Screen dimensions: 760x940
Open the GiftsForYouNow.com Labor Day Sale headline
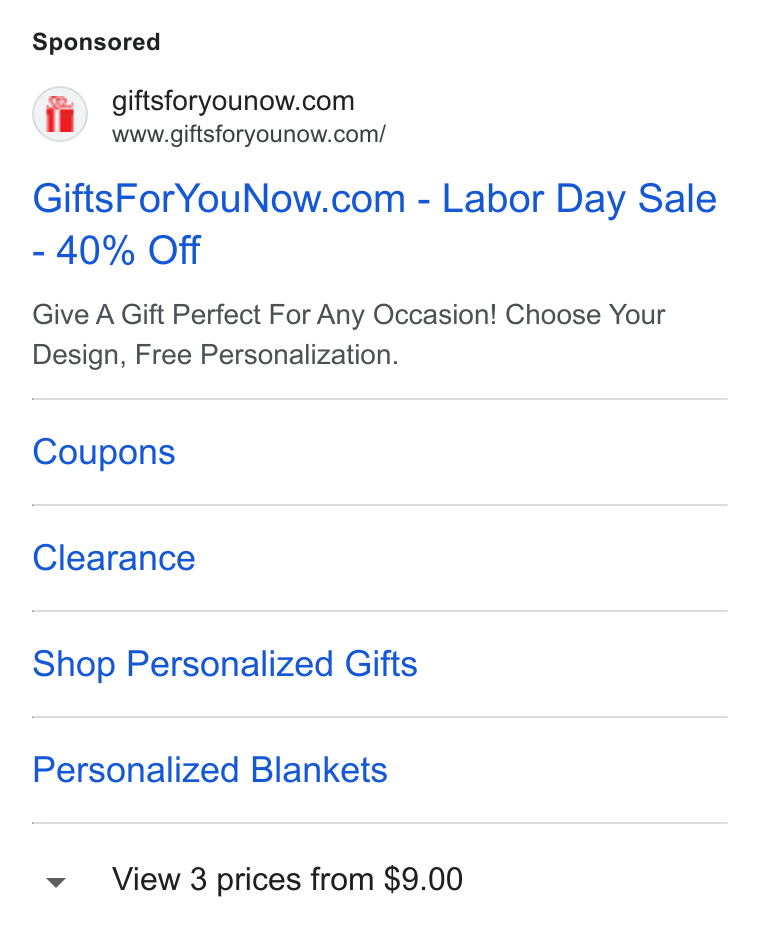point(375,224)
